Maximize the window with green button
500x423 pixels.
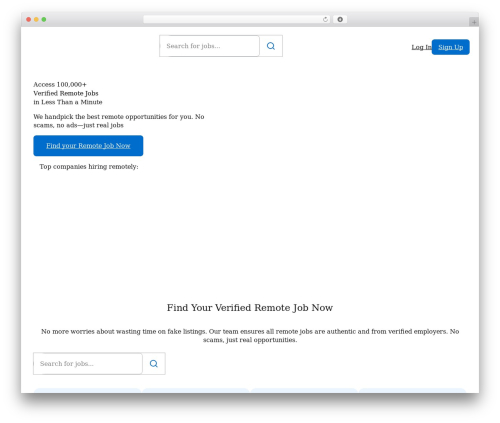pos(44,19)
